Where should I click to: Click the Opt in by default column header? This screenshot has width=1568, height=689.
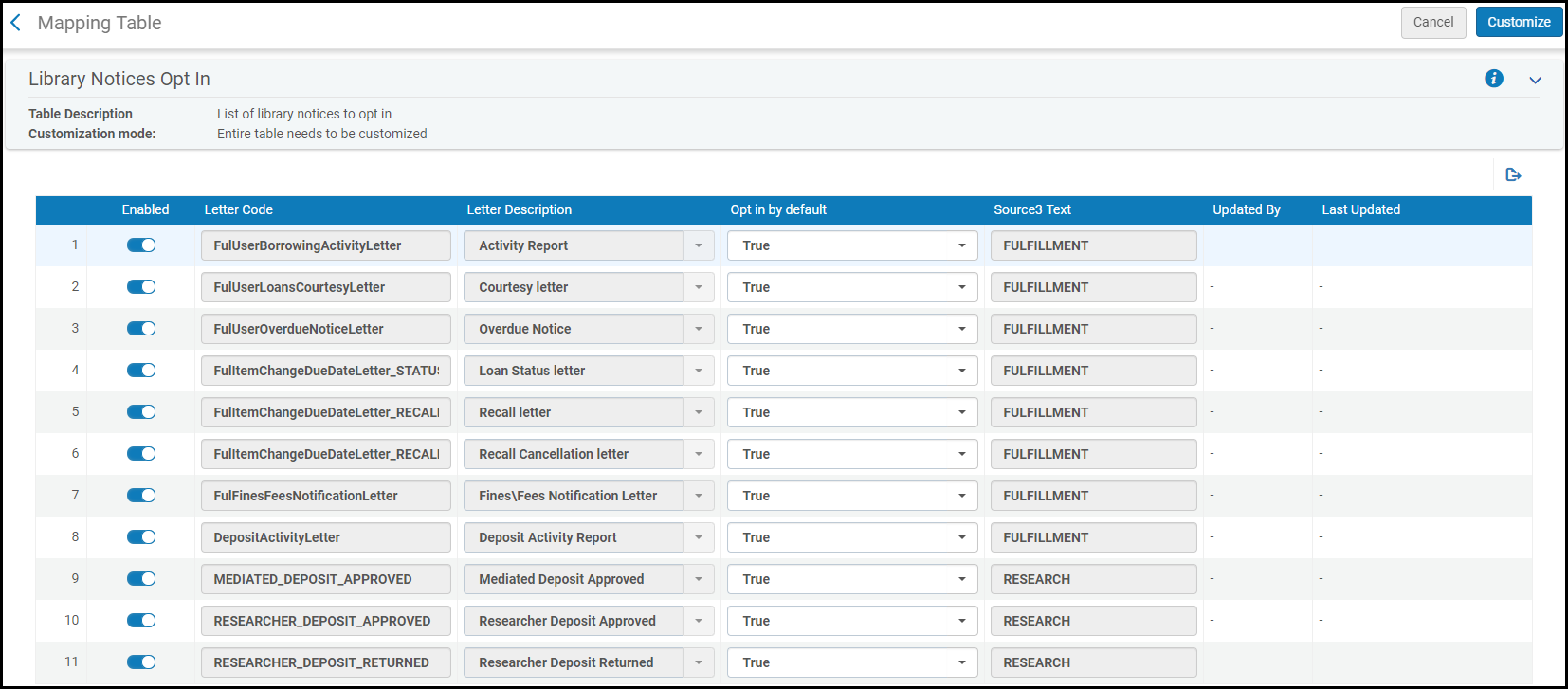click(x=778, y=209)
